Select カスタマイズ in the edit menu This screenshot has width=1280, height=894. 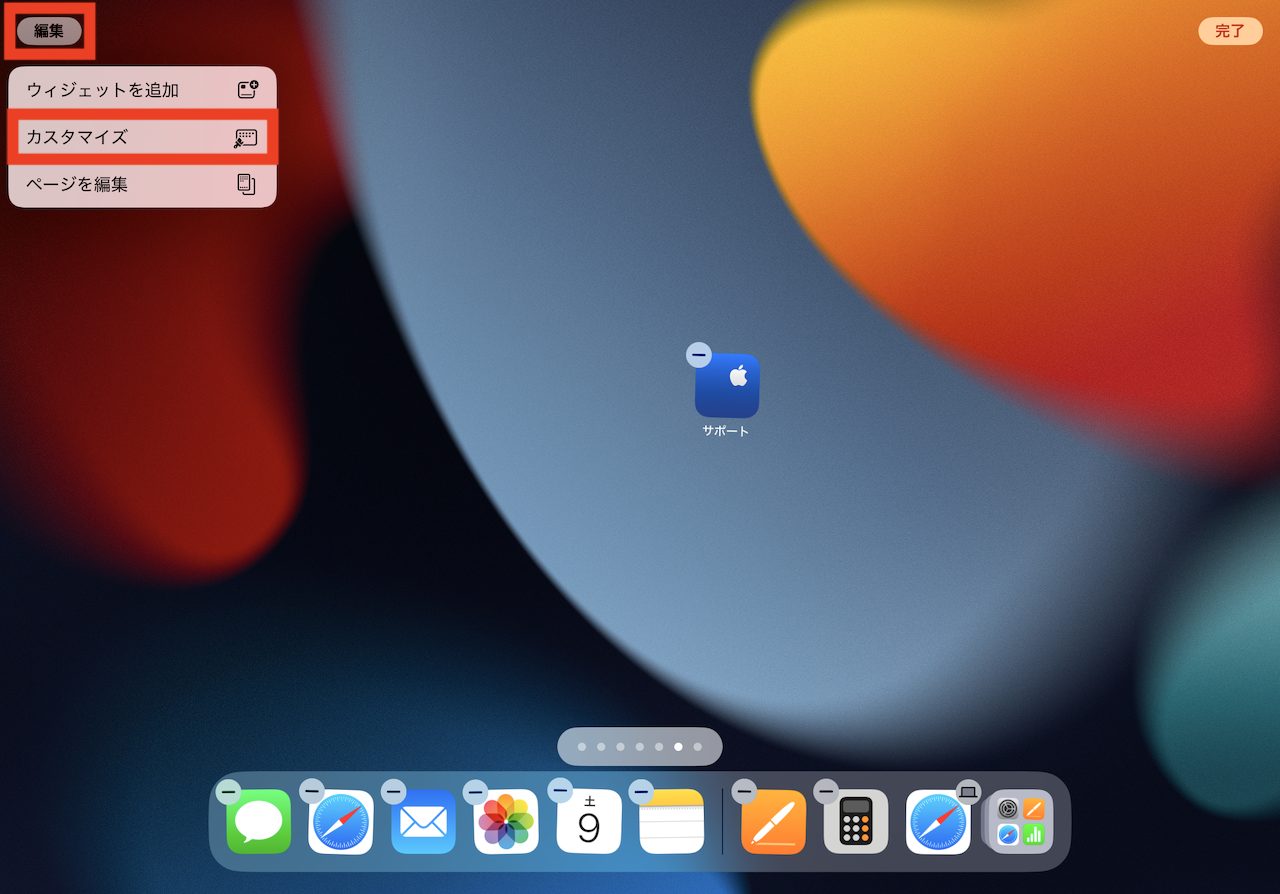pyautogui.click(x=143, y=137)
